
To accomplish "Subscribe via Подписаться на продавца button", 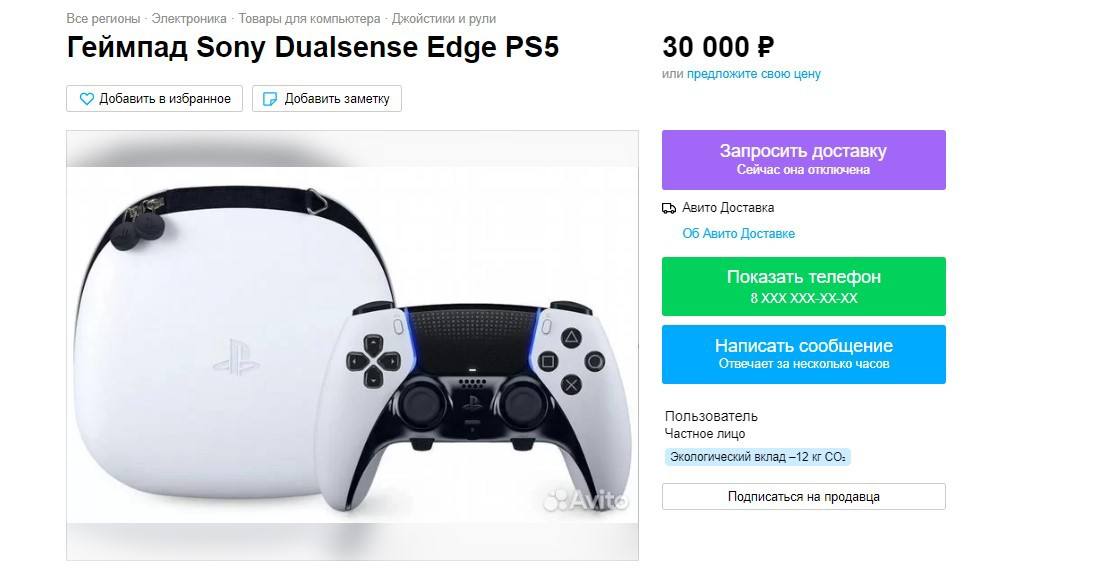I will click(x=803, y=496).
